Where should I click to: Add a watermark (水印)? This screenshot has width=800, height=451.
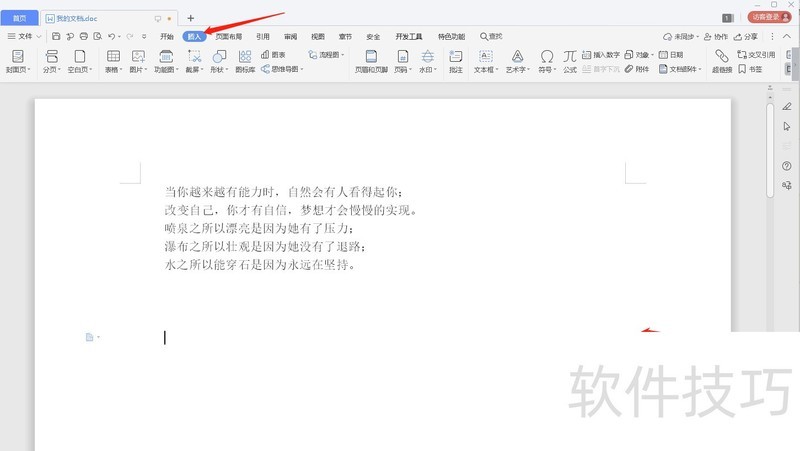[428, 61]
